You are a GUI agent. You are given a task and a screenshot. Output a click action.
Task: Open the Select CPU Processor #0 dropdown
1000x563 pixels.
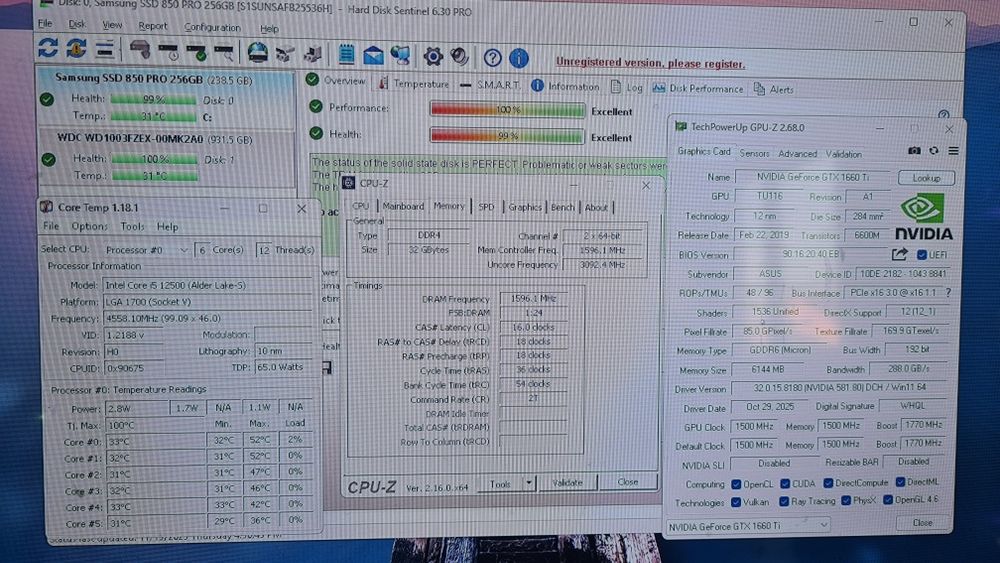pos(147,250)
